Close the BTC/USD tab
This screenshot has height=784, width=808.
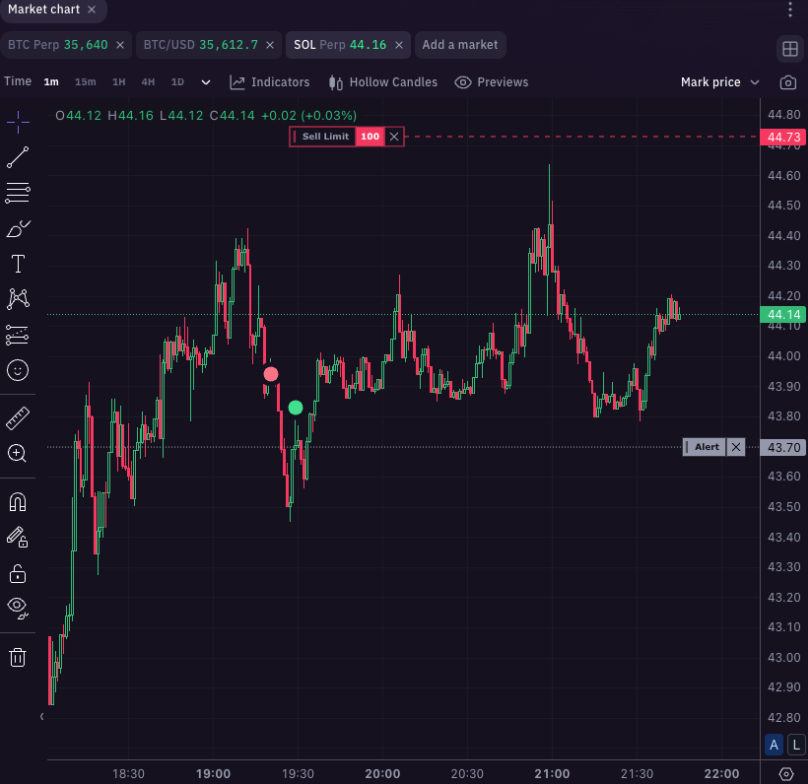pyautogui.click(x=270, y=45)
